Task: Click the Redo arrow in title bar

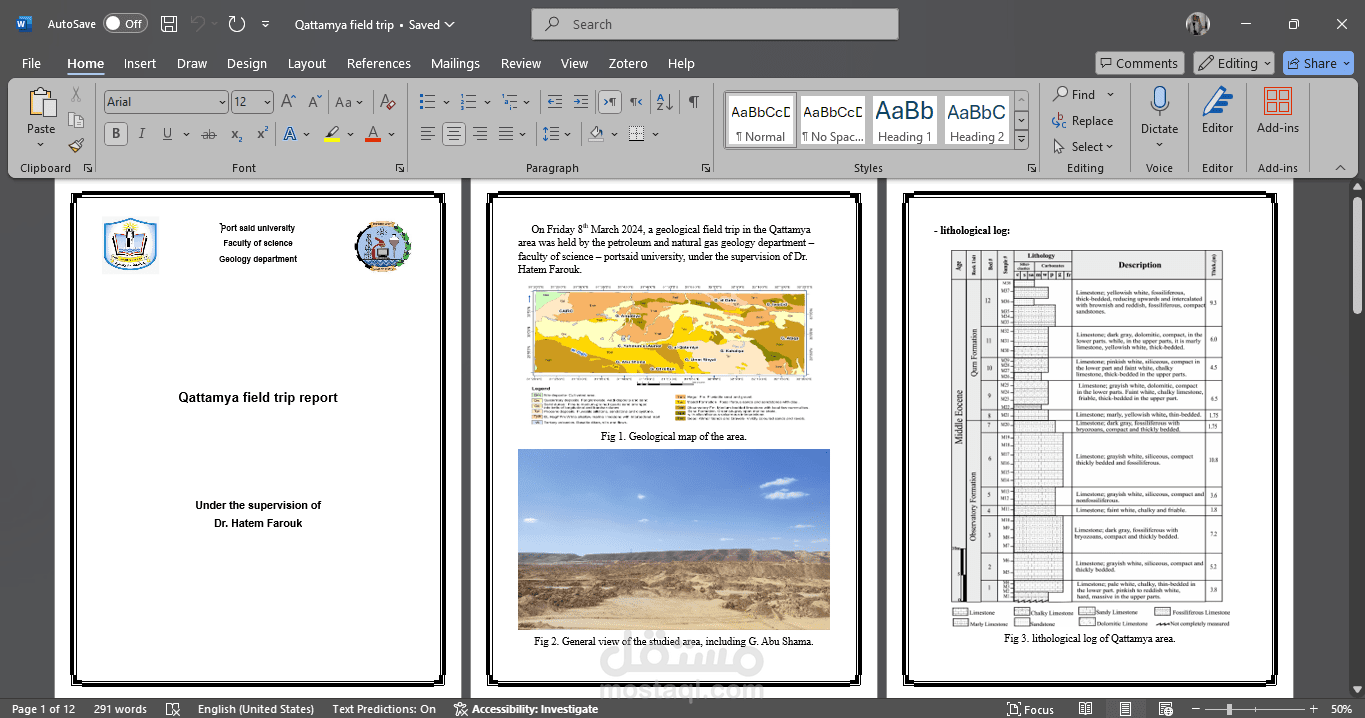Action: pyautogui.click(x=237, y=24)
